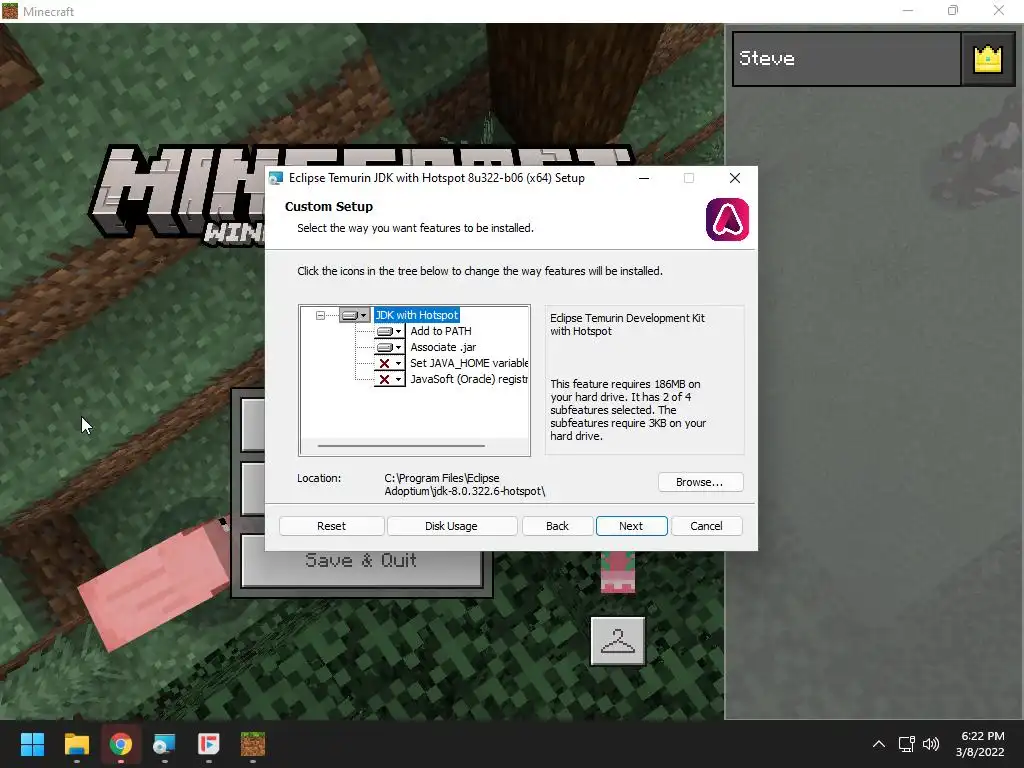Switch to Minecraft on the taskbar
The width and height of the screenshot is (1024, 768).
coord(253,744)
